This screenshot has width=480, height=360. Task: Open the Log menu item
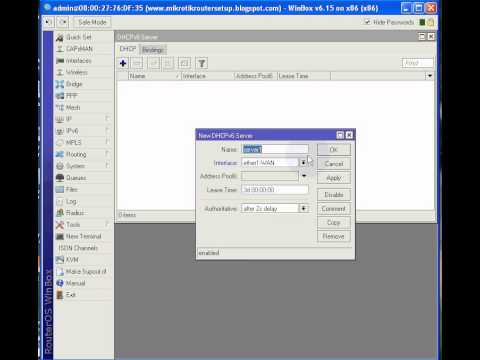click(x=71, y=201)
